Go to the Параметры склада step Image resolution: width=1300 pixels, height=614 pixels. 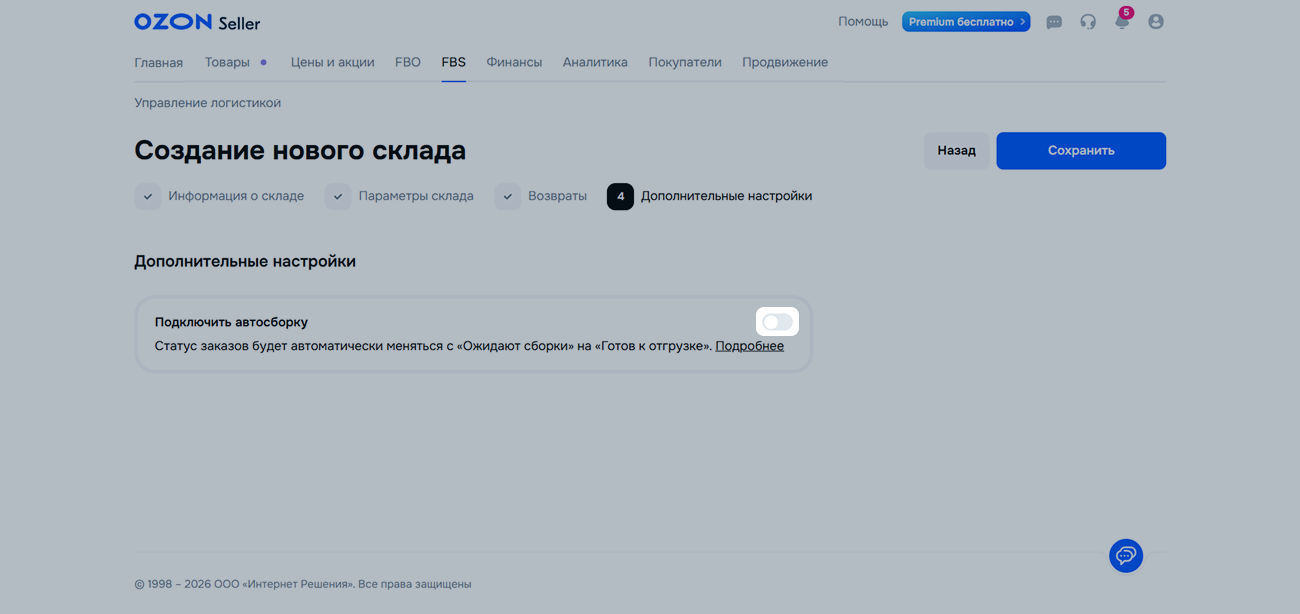pyautogui.click(x=415, y=197)
